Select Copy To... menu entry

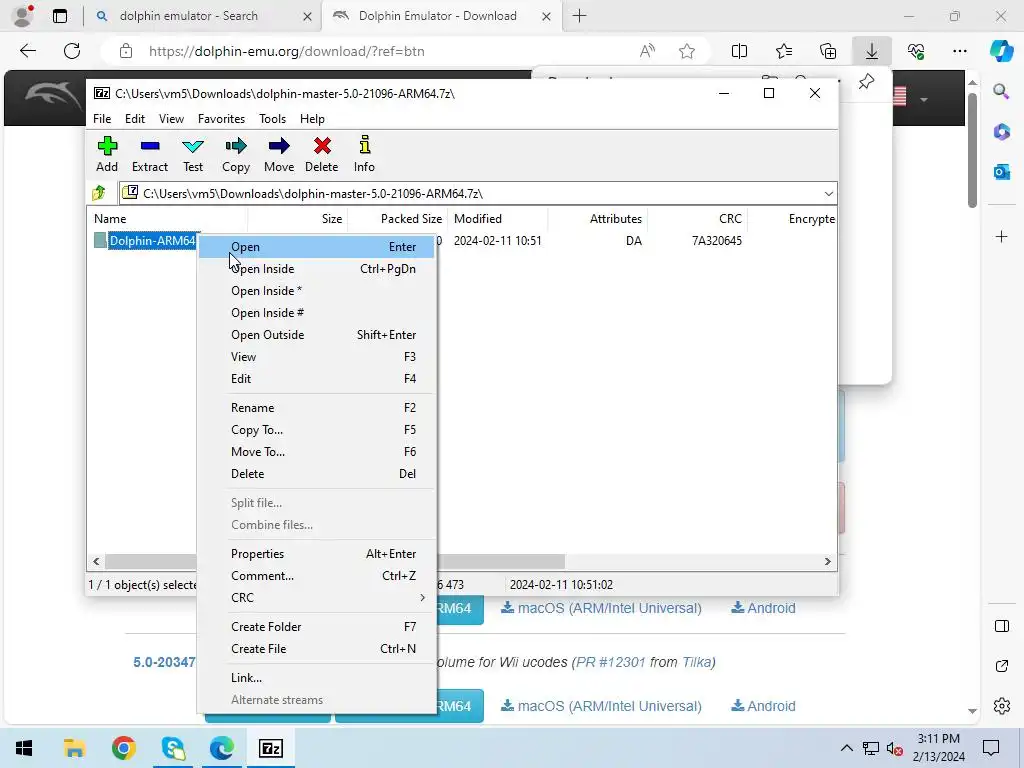pos(317,430)
